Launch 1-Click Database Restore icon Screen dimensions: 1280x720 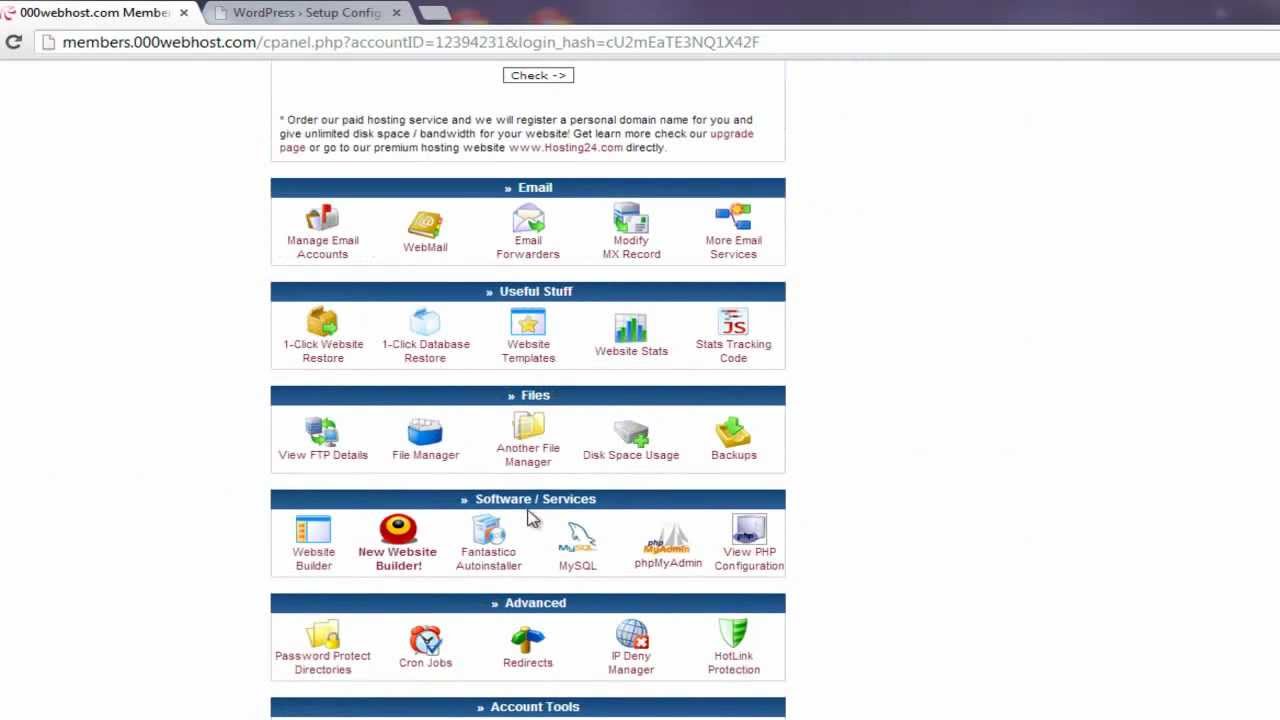click(425, 321)
